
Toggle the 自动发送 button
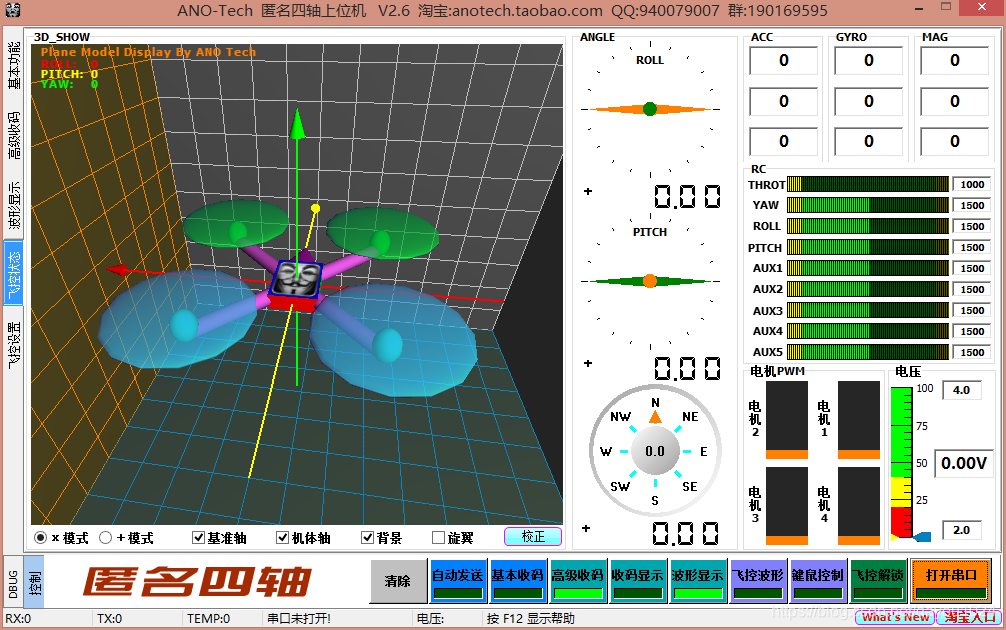(x=457, y=581)
